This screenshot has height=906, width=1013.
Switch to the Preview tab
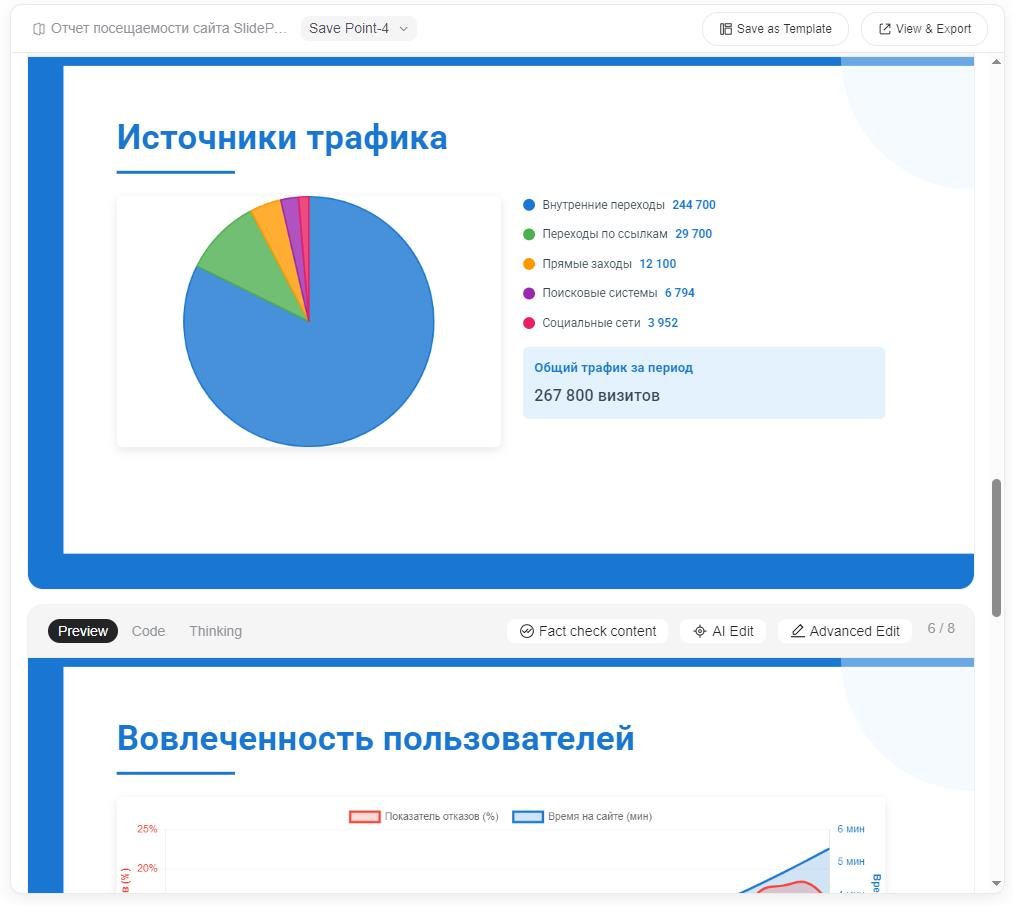click(83, 631)
